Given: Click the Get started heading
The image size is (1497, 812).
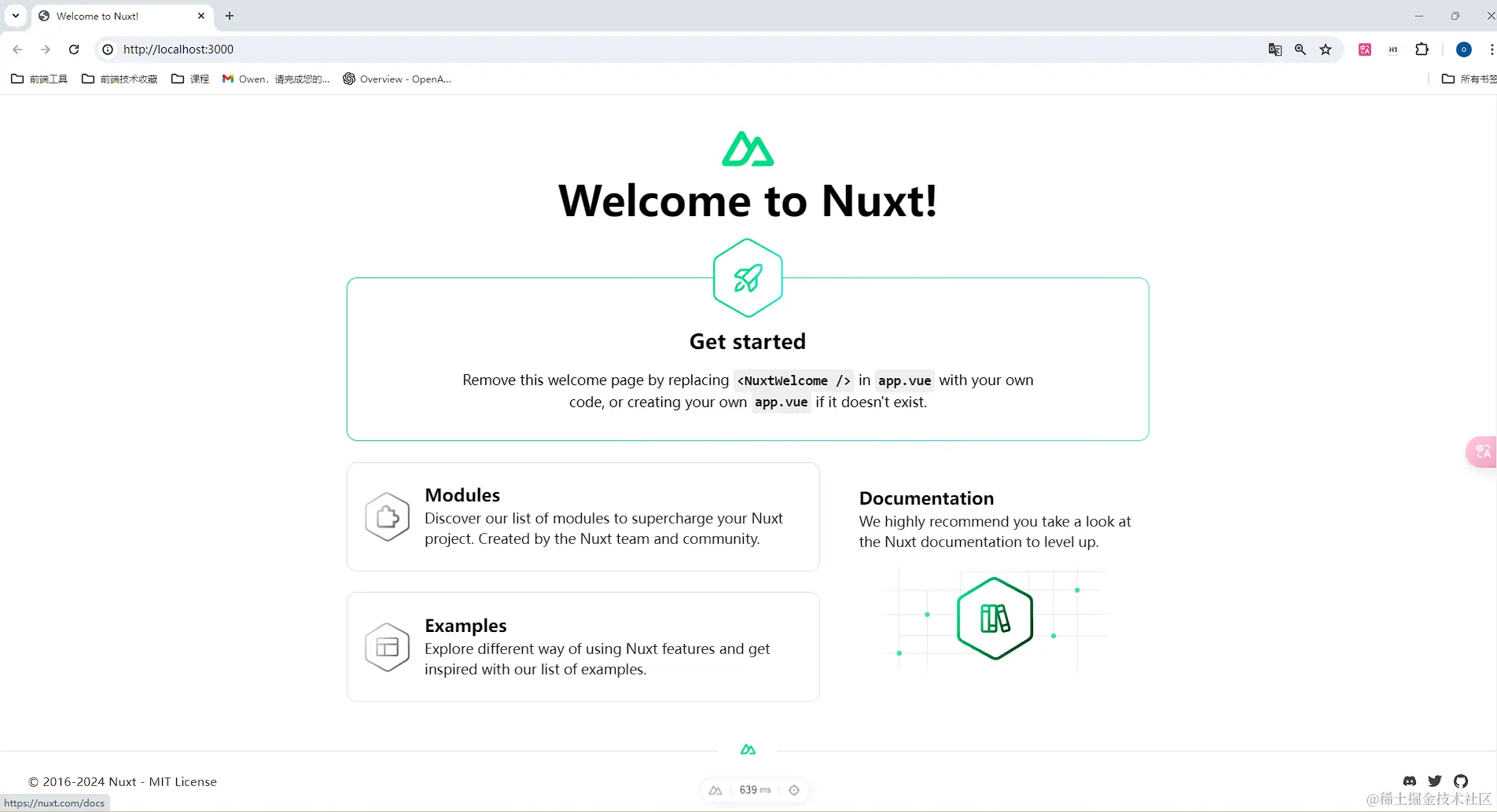Looking at the screenshot, I should click(x=748, y=341).
